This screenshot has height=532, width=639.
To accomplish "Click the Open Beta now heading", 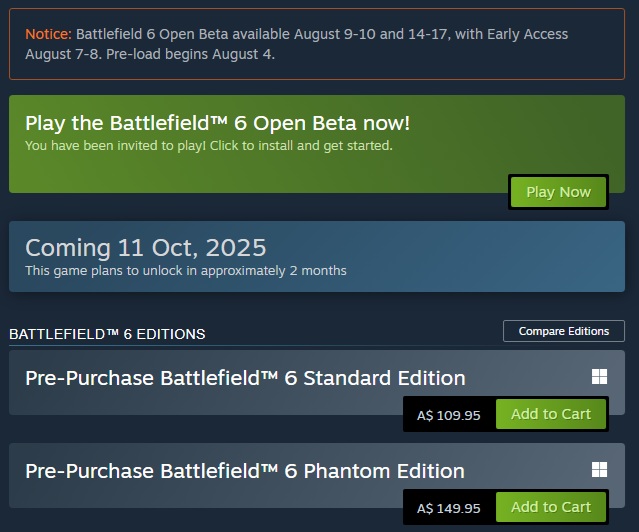I will tap(218, 124).
